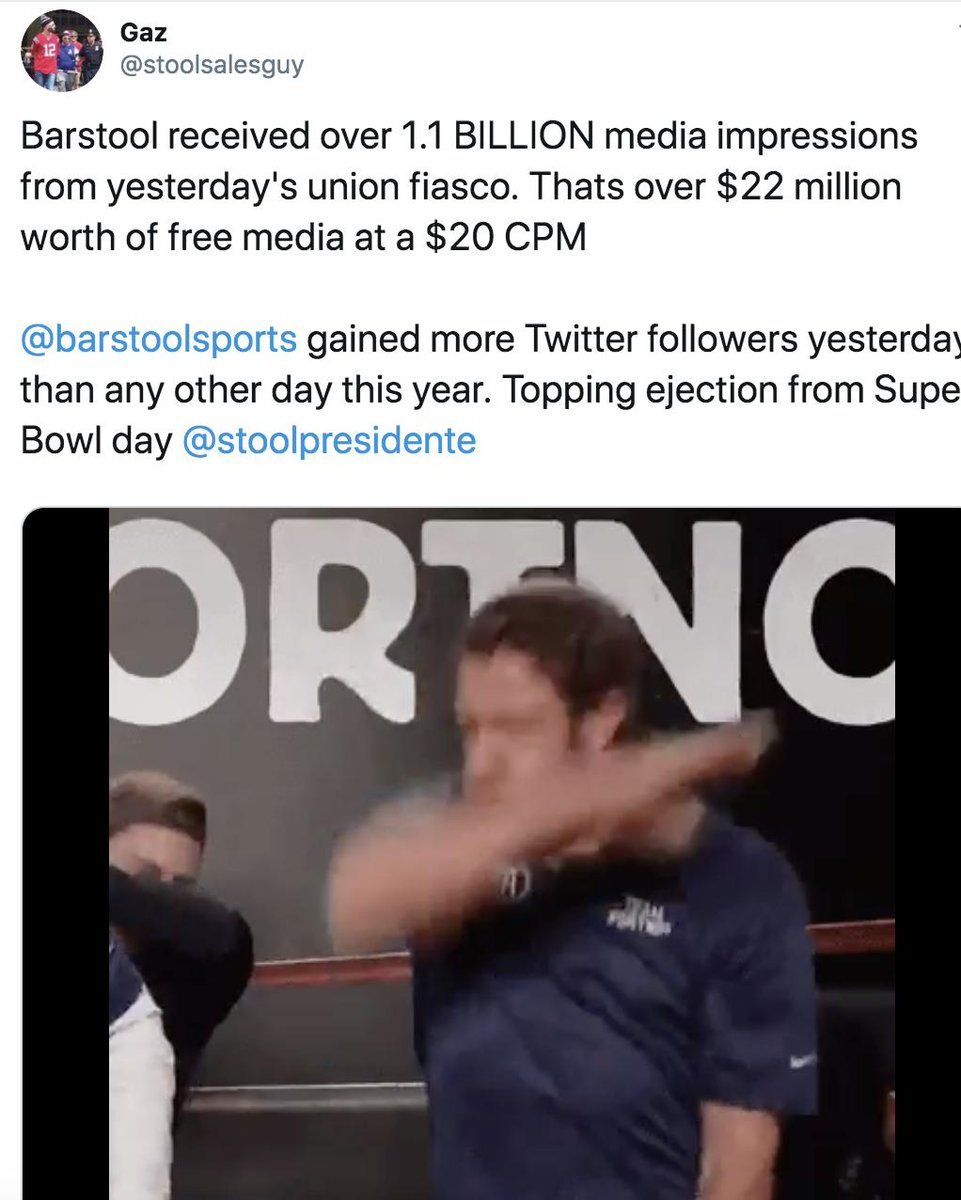Open the tweet options caret at top right

(x=949, y=30)
